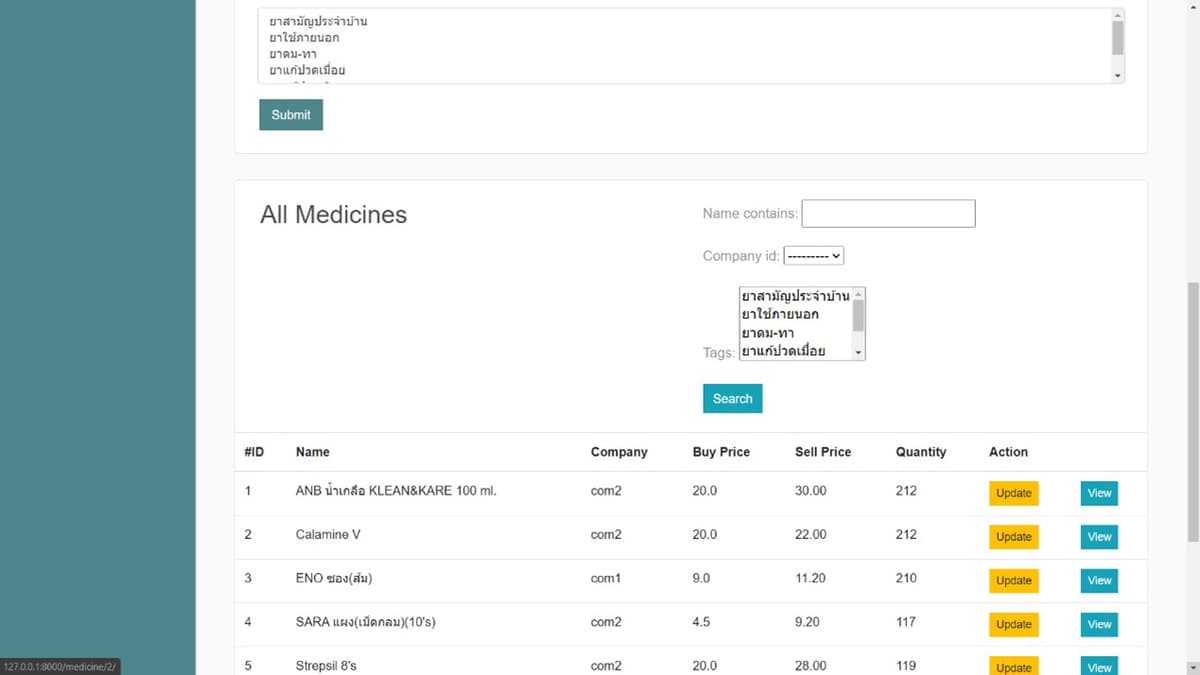This screenshot has height=675, width=1200.
Task: Click the Tags filter list up arrow
Action: click(x=858, y=294)
